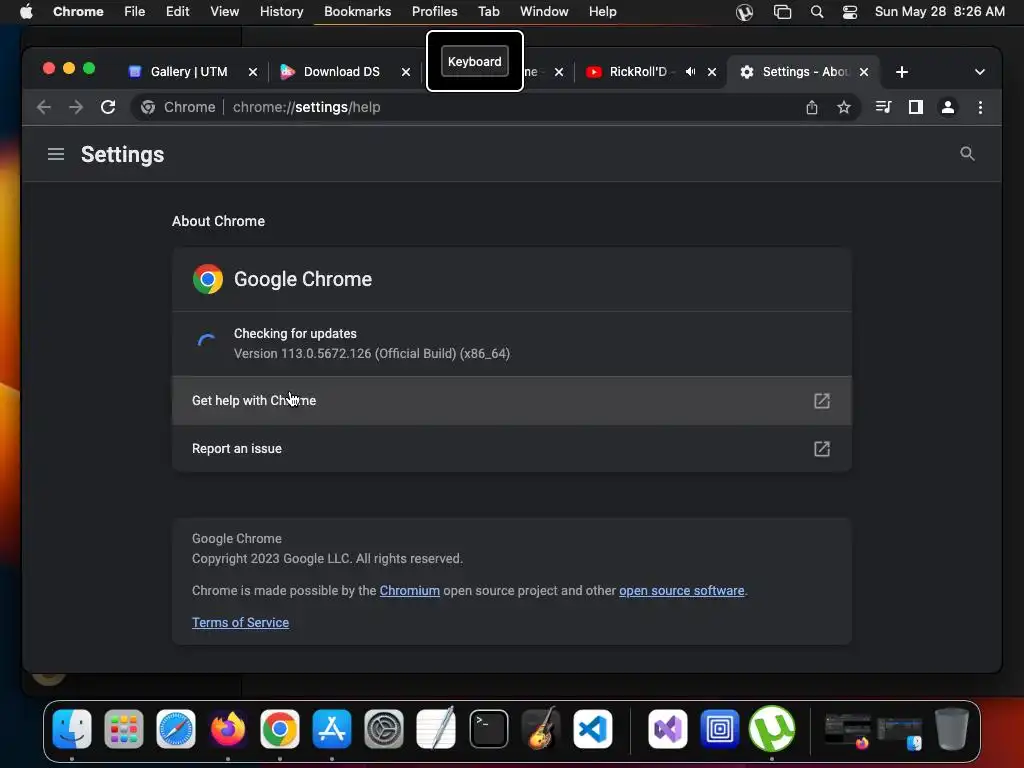Screen dimensions: 1024x768
Task: Open the Report an issue row
Action: pos(511,449)
